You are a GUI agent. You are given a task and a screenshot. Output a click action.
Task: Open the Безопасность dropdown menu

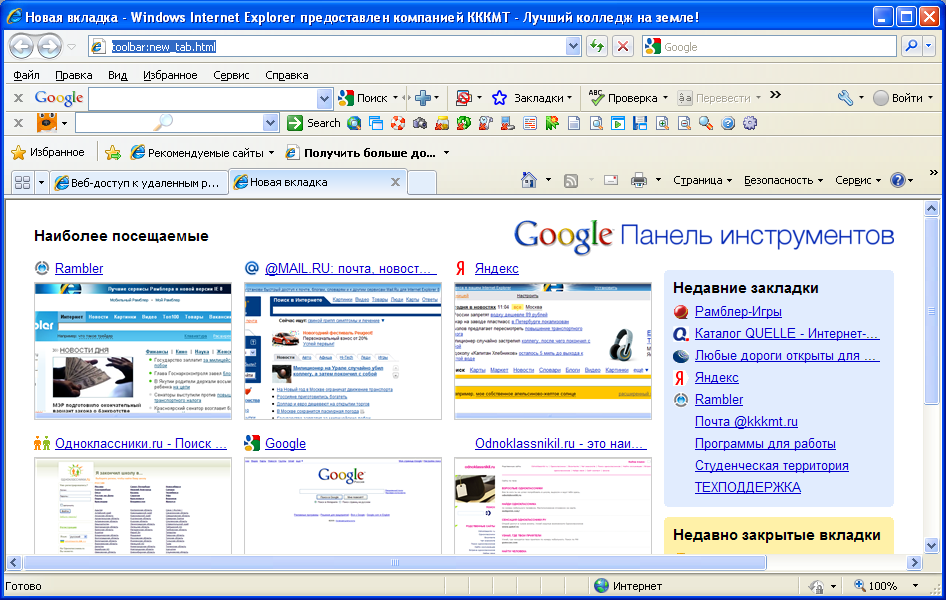point(783,180)
